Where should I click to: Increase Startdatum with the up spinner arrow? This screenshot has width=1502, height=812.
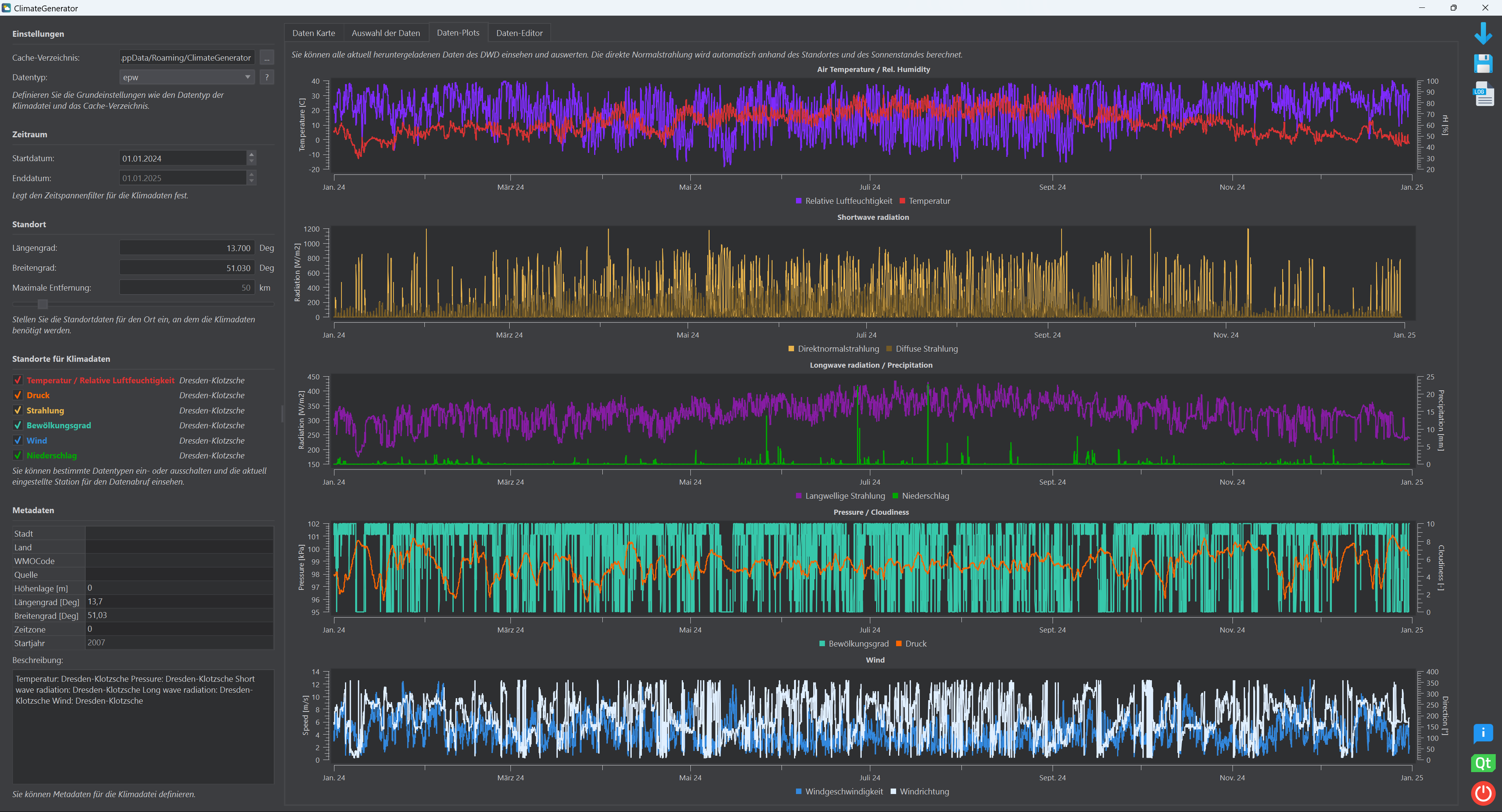tap(251, 154)
